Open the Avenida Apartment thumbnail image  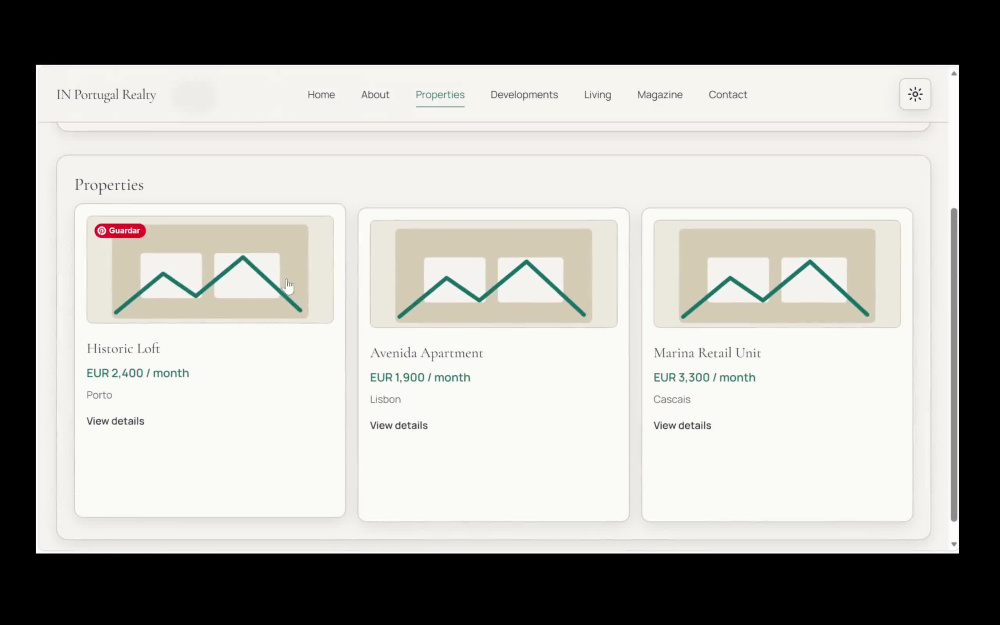pyautogui.click(x=494, y=274)
